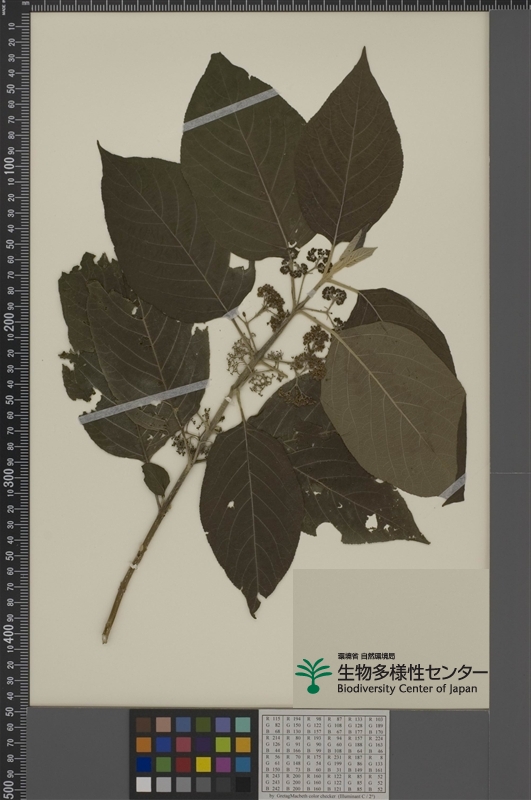Screen dimensions: 531x800
Task: Pick the red swatch in the third row
Action: pyautogui.click(x=183, y=764)
